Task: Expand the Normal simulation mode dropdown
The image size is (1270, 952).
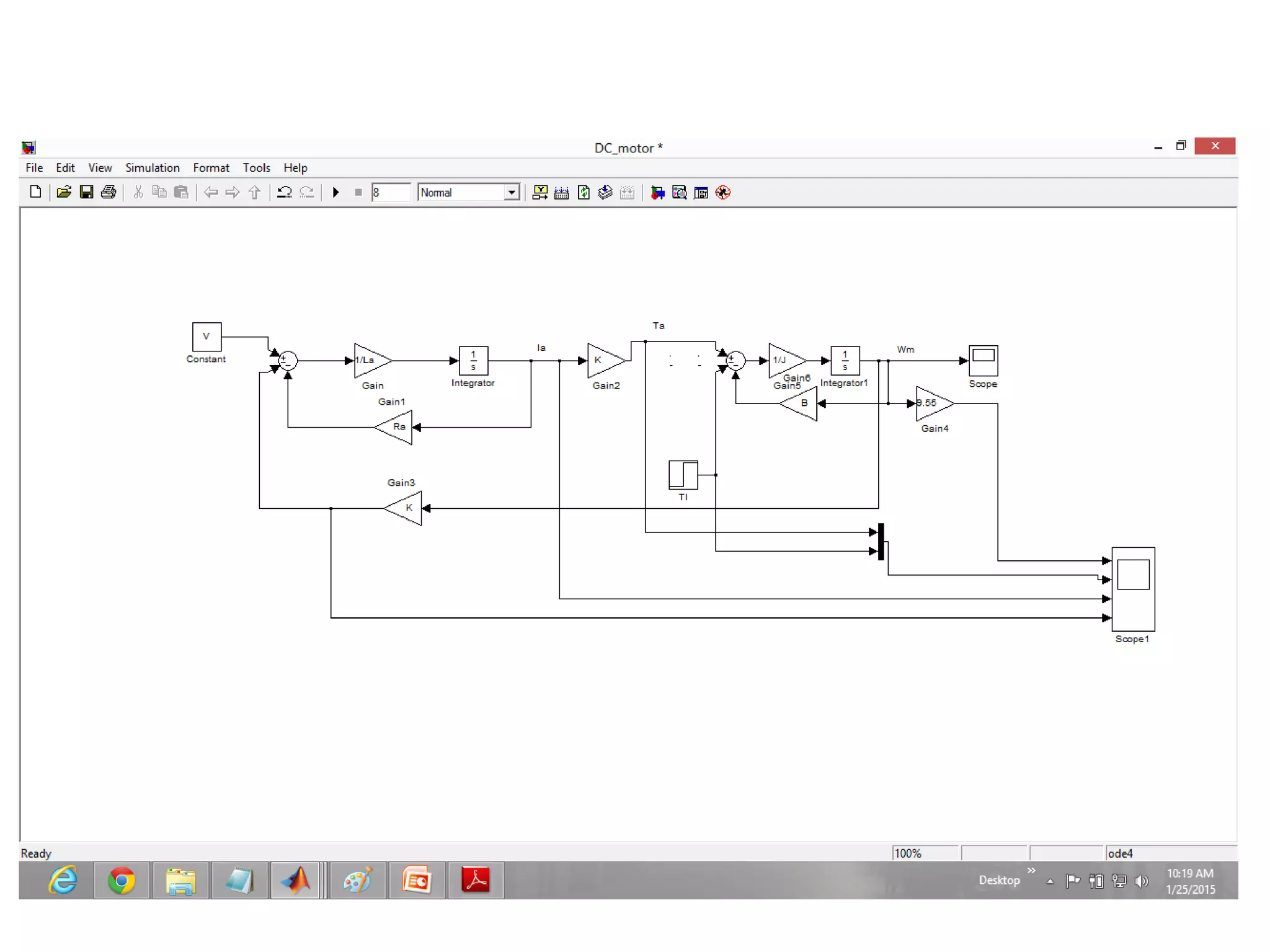Action: click(x=511, y=193)
